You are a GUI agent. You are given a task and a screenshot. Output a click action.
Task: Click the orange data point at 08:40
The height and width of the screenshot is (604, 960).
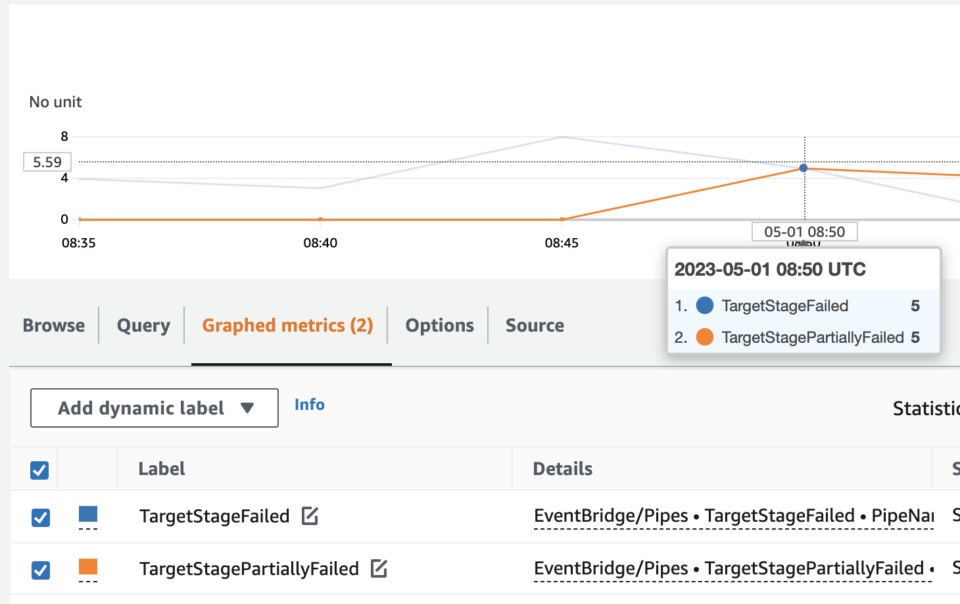point(320,219)
